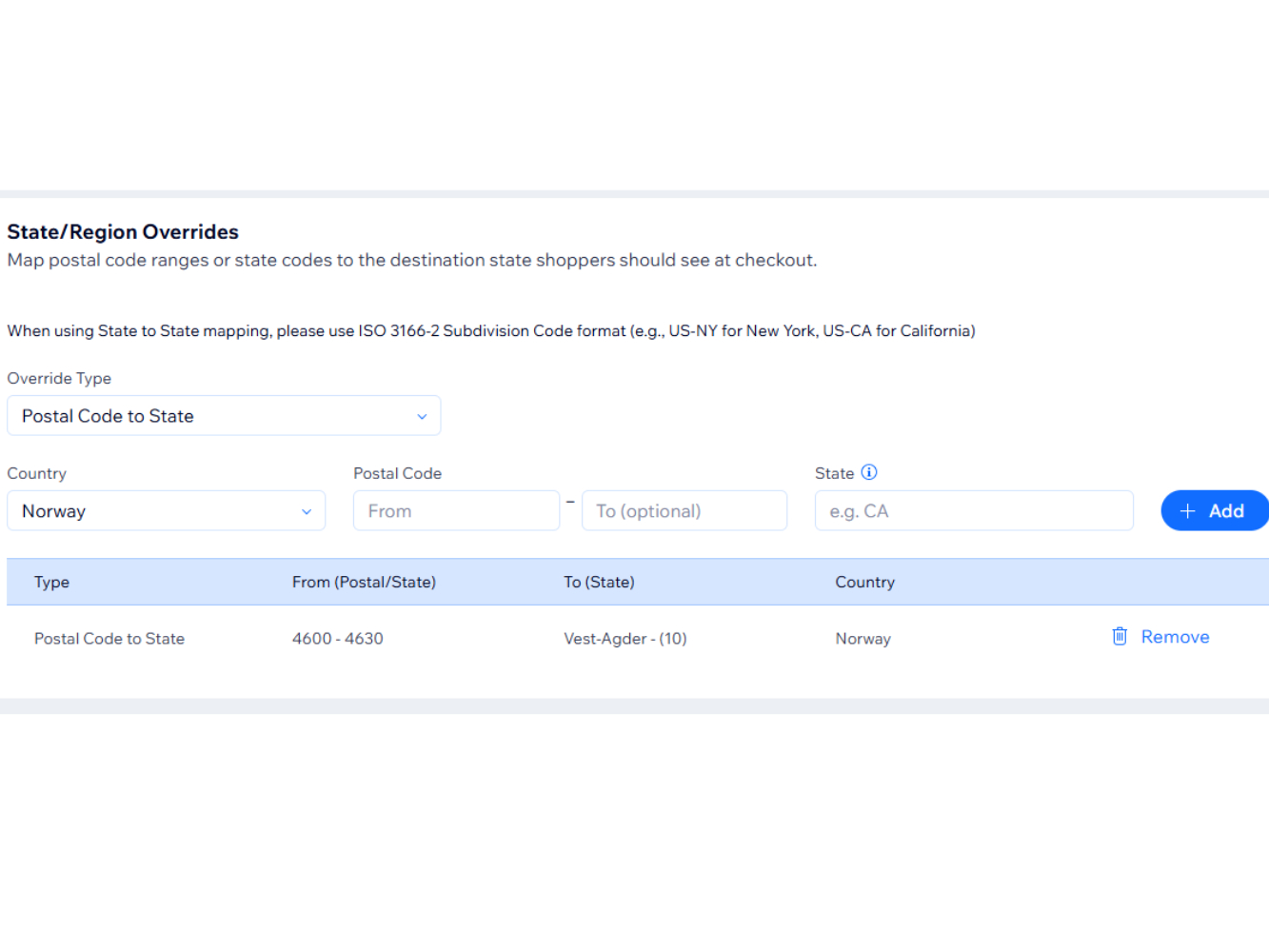This screenshot has width=1269, height=952.
Task: Click the info icon next to State
Action: [x=869, y=472]
